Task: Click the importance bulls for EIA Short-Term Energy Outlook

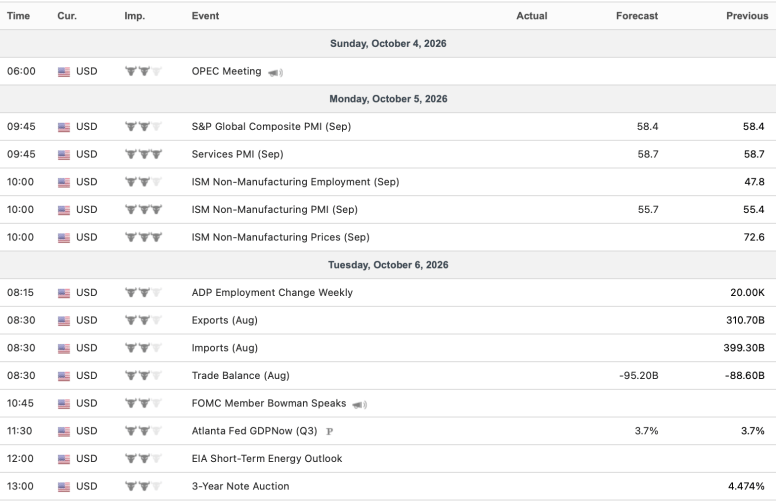Action: [x=143, y=459]
